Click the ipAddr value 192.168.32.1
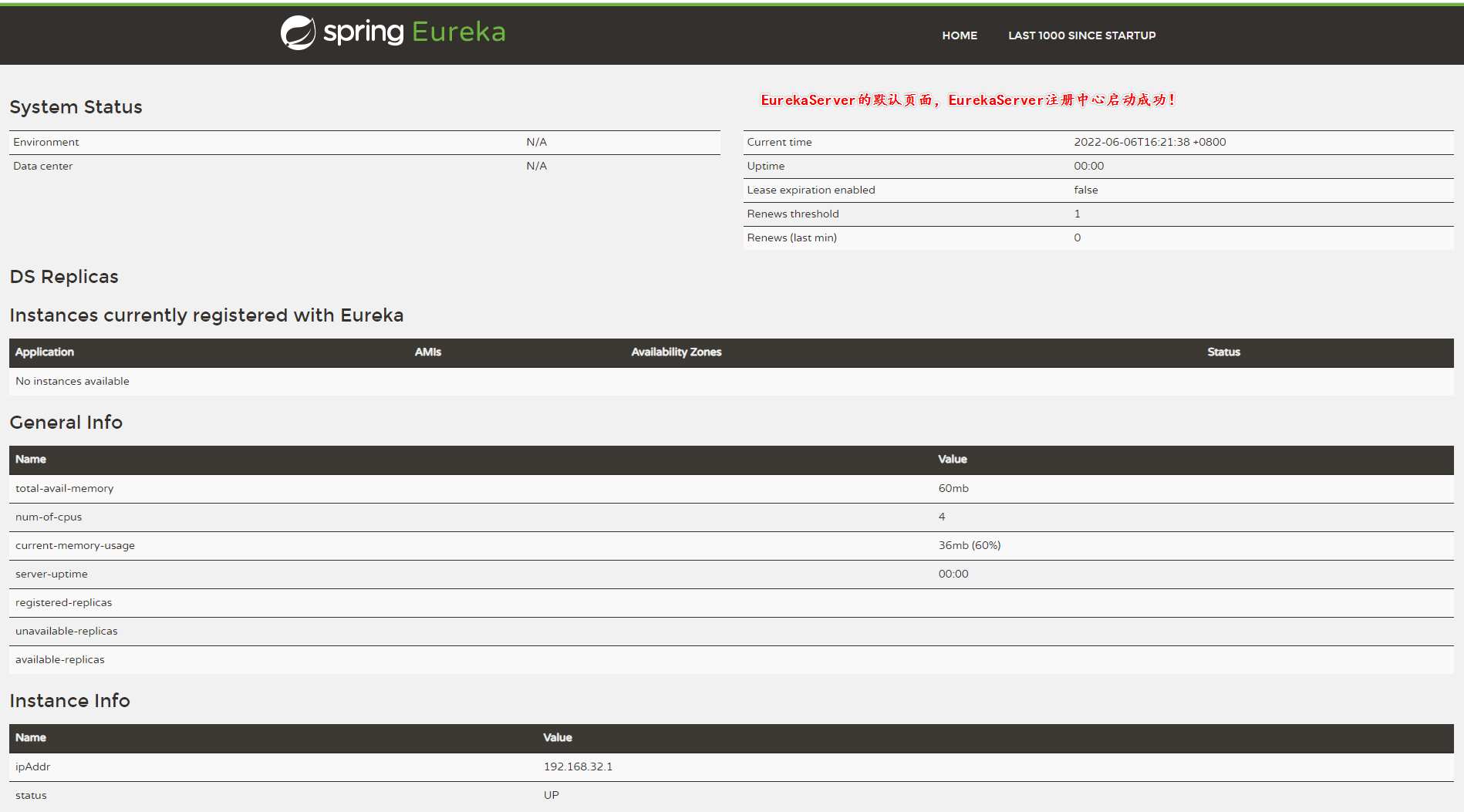 click(578, 767)
